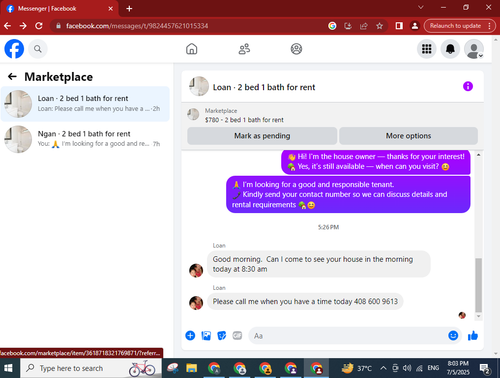Open a new browser tab

pyautogui.click(x=129, y=9)
